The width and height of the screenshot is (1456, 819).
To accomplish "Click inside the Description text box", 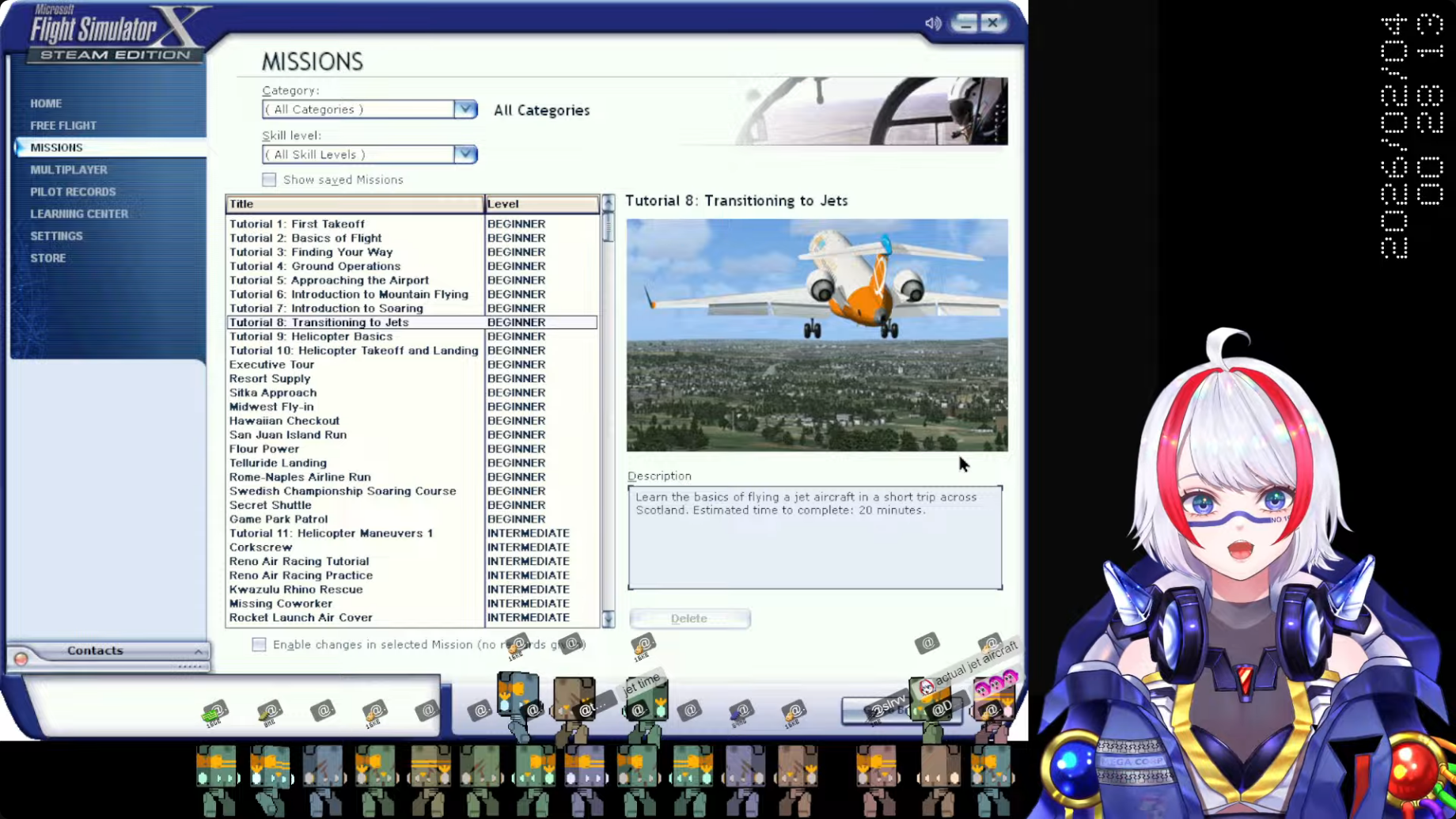I will 815,538.
